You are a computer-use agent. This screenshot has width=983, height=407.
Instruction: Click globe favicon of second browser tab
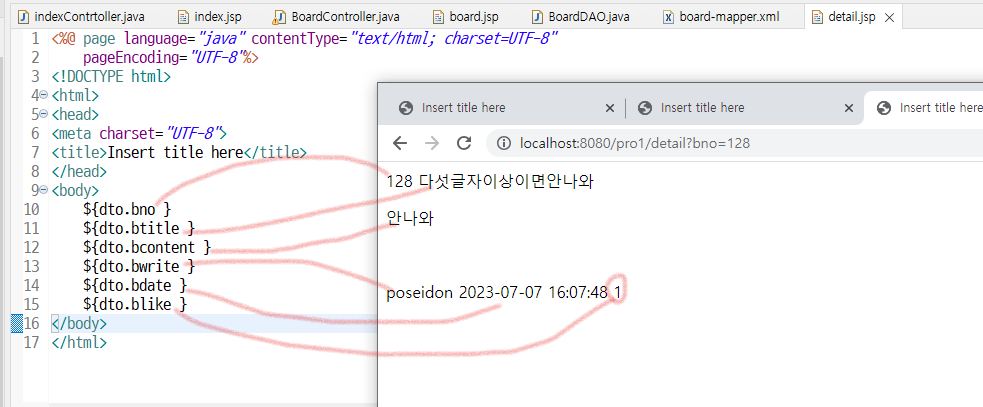tap(644, 108)
